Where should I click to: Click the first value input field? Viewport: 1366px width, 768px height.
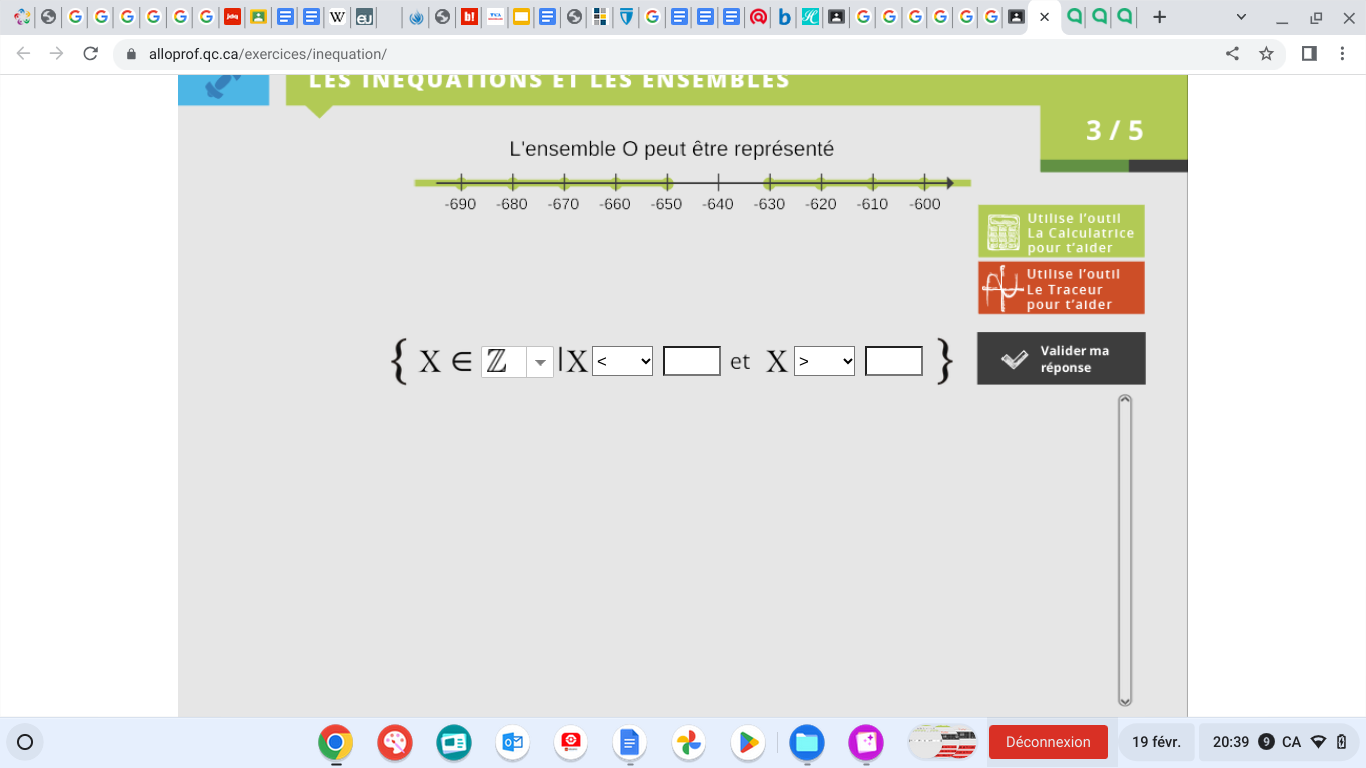691,361
